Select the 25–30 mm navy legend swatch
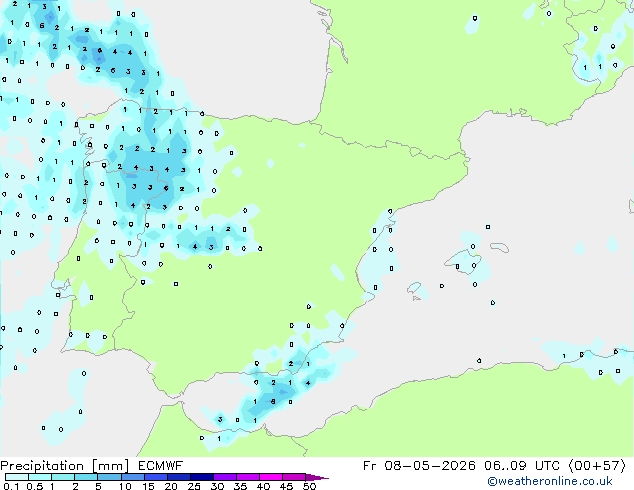This screenshot has height=490, width=634. (x=202, y=477)
